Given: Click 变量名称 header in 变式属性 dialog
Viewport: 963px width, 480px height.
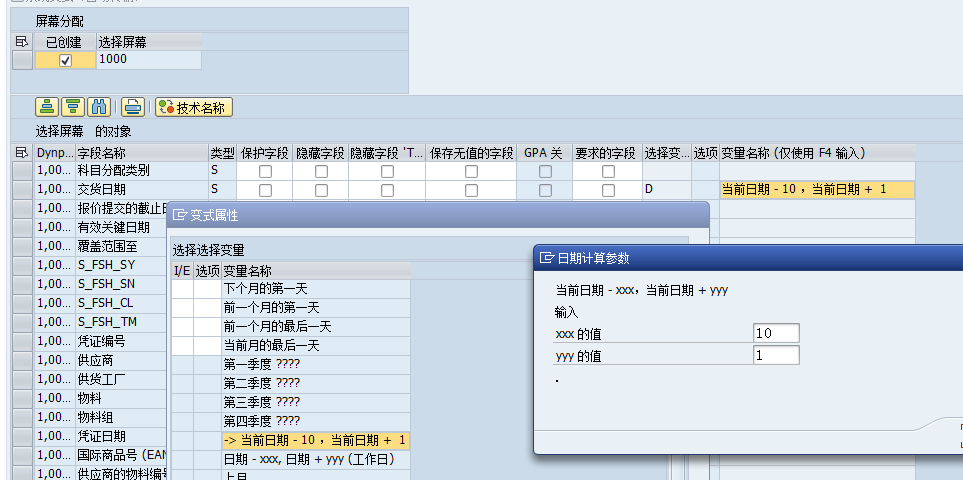Looking at the screenshot, I should pyautogui.click(x=316, y=271).
